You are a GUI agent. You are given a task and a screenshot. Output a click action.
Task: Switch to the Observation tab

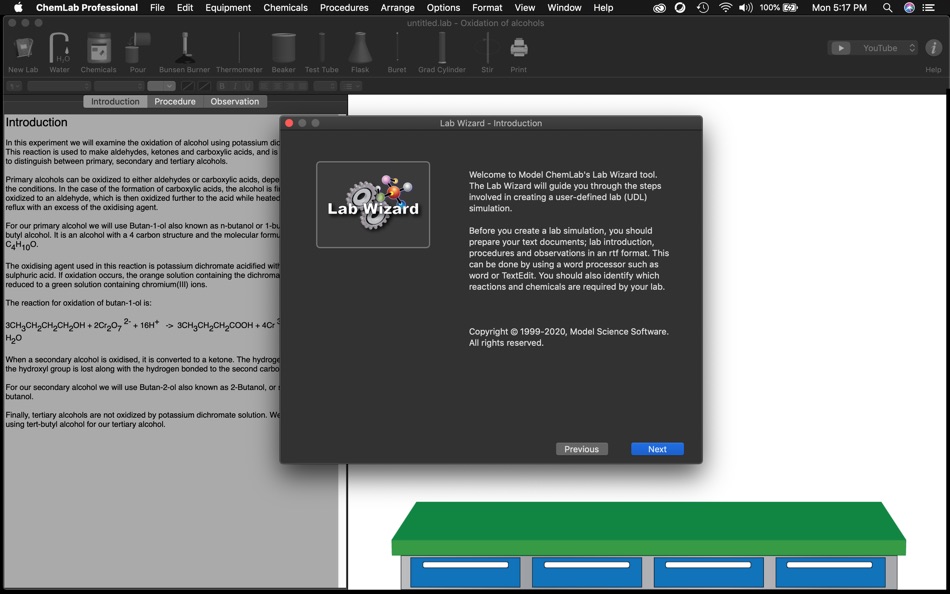235,101
